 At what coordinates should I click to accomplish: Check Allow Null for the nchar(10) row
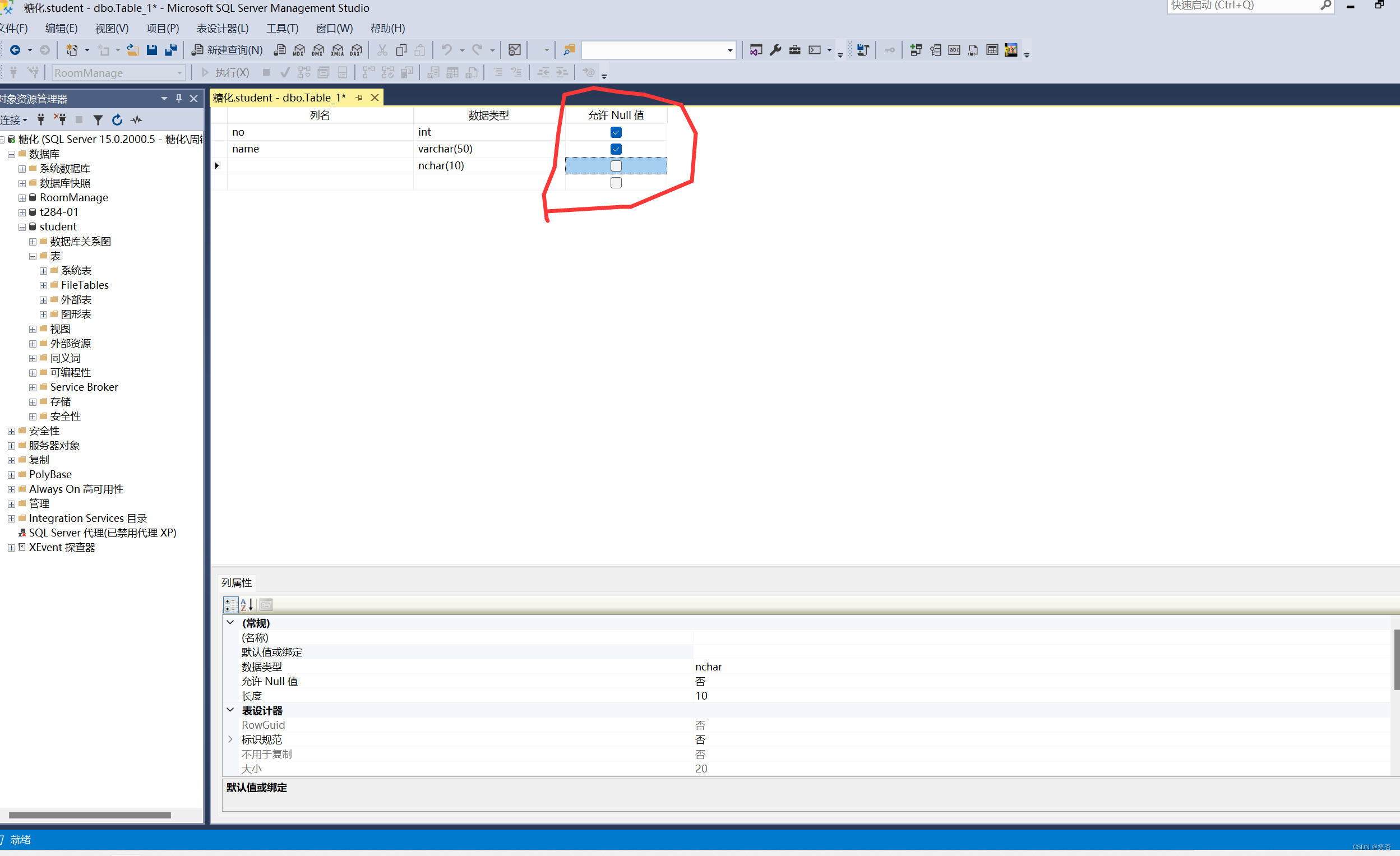click(x=616, y=165)
